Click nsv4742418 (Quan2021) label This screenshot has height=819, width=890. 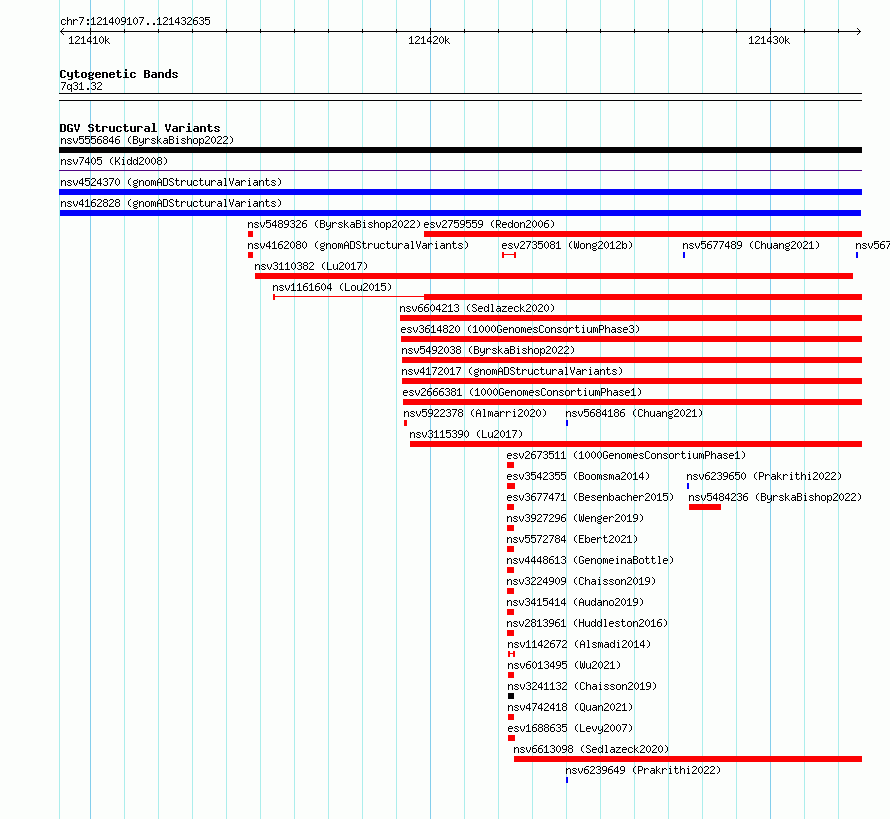(570, 707)
